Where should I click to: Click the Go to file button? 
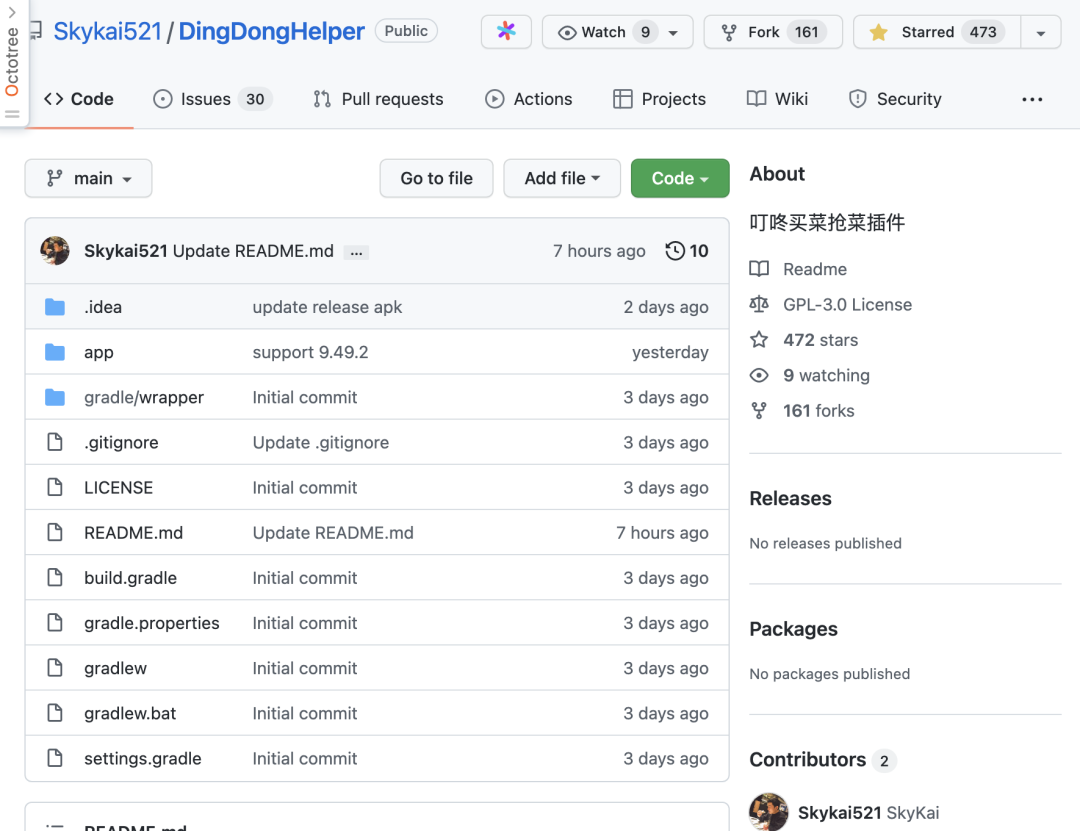[437, 178]
